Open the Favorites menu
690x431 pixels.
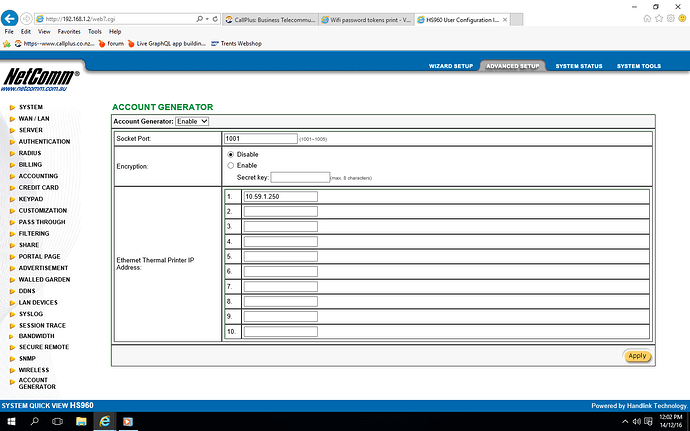pyautogui.click(x=69, y=32)
